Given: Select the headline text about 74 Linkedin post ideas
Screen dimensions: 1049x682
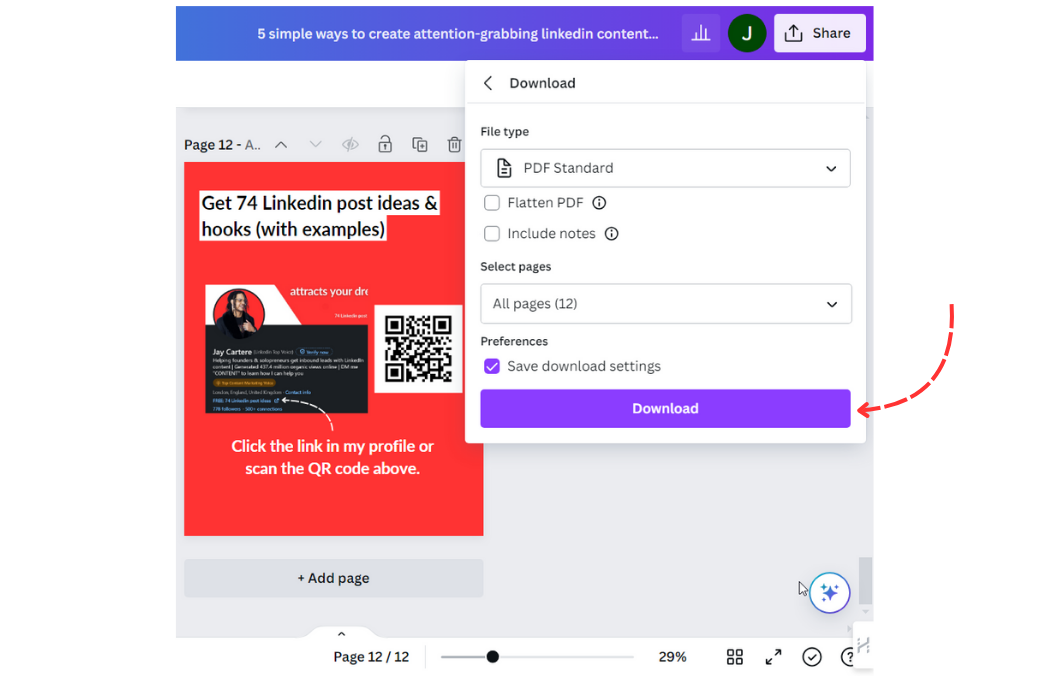Looking at the screenshot, I should point(320,216).
